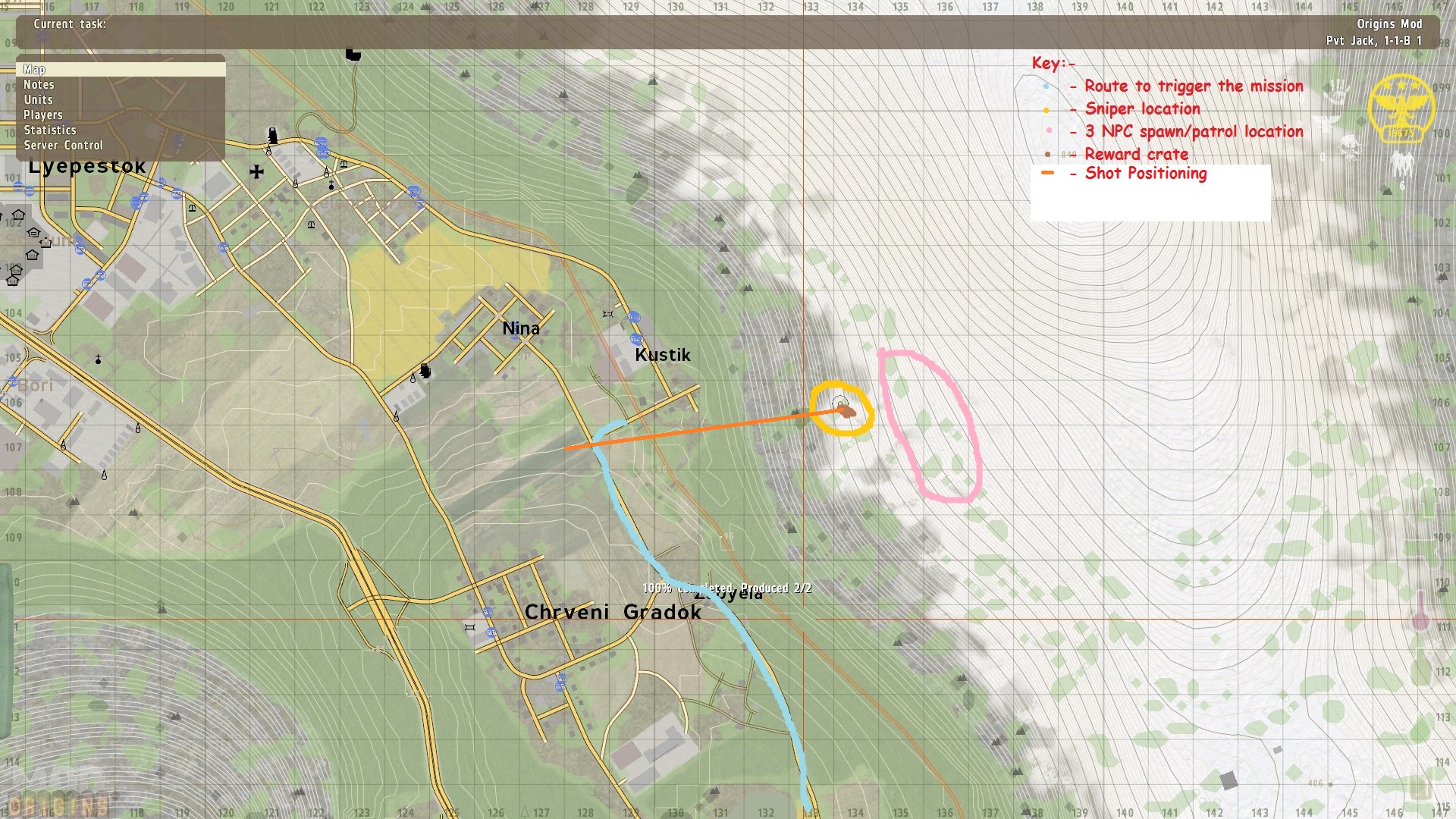Open the Units list

click(38, 100)
